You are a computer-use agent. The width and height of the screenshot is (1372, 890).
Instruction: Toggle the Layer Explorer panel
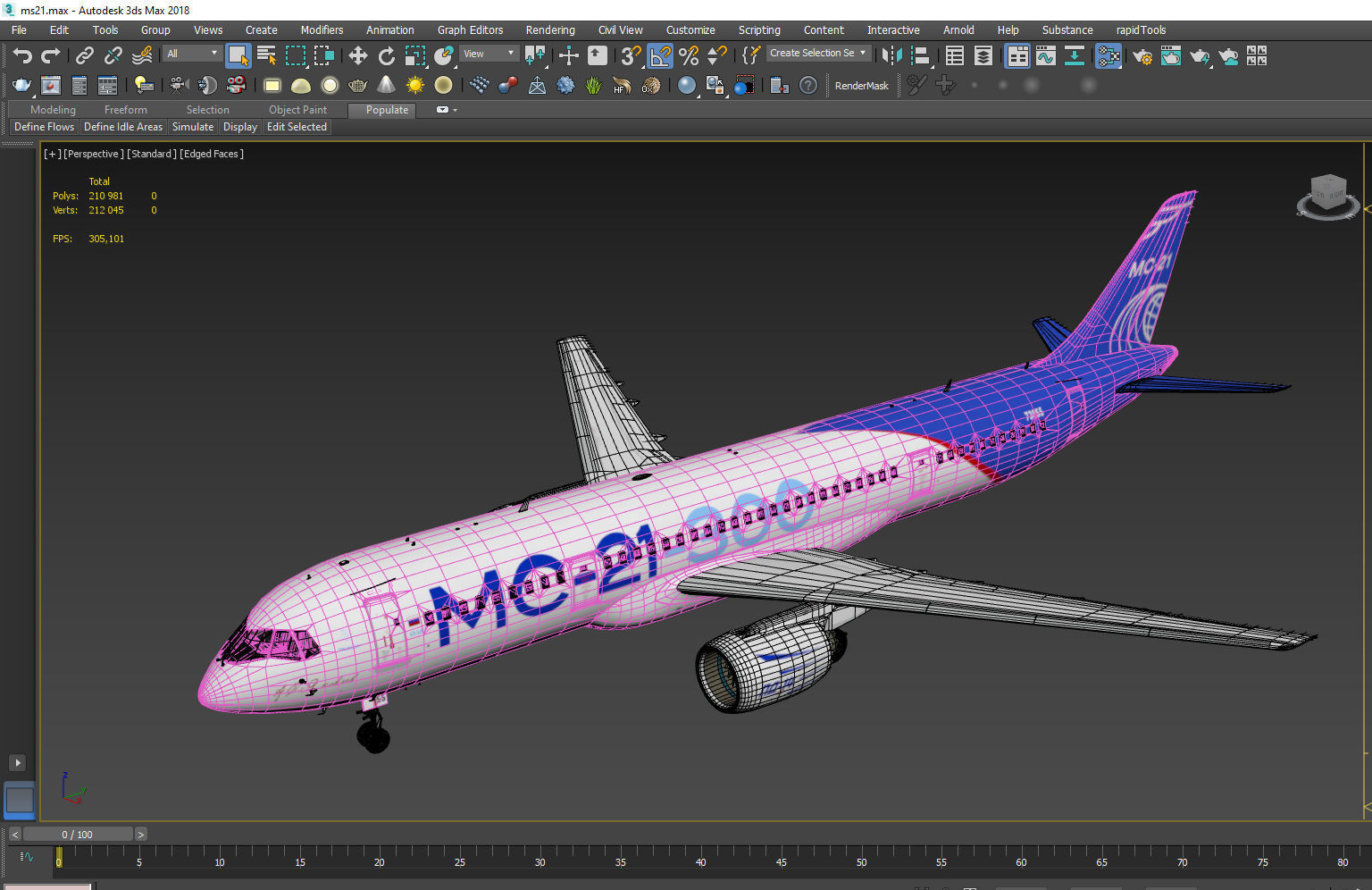pyautogui.click(x=983, y=55)
